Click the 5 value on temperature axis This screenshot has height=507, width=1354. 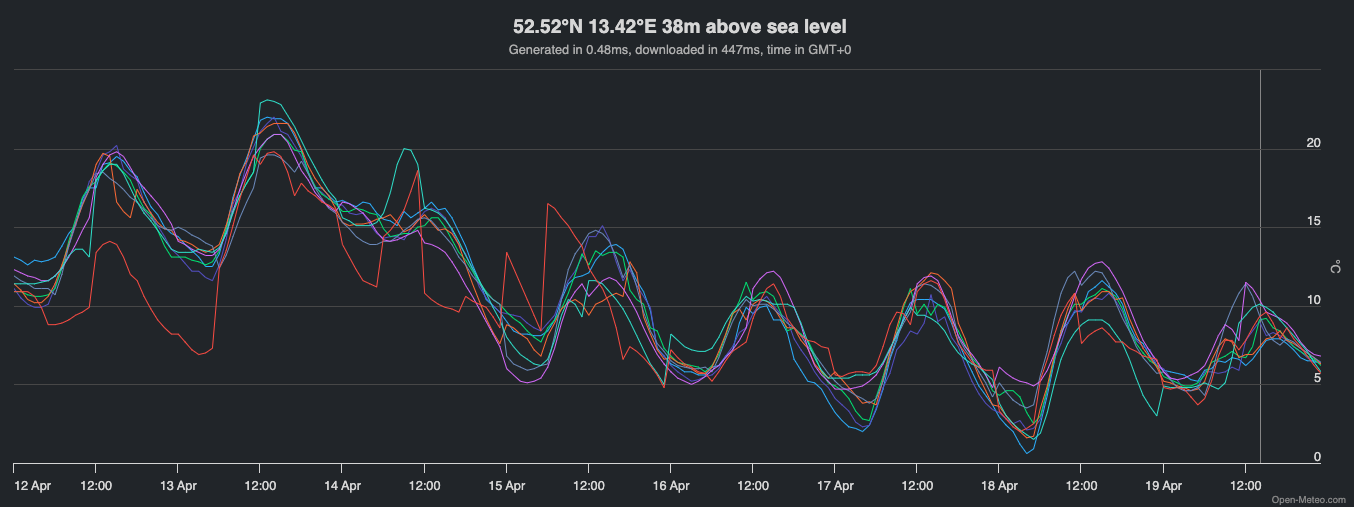[1317, 378]
